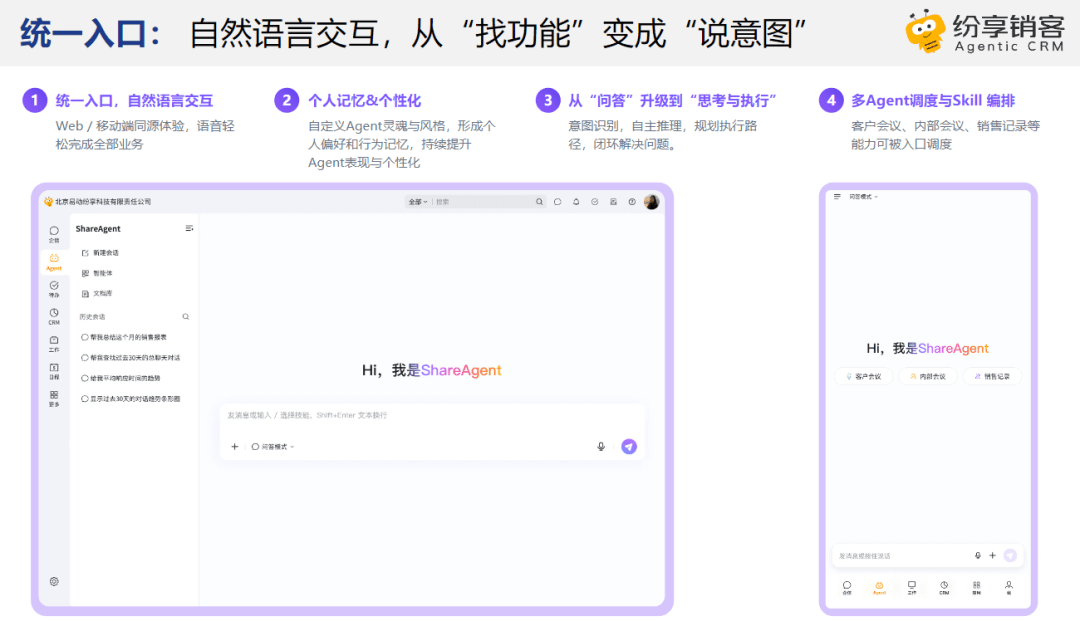Open hamburger menu in mobile view
The image size is (1080, 621).
click(x=837, y=196)
